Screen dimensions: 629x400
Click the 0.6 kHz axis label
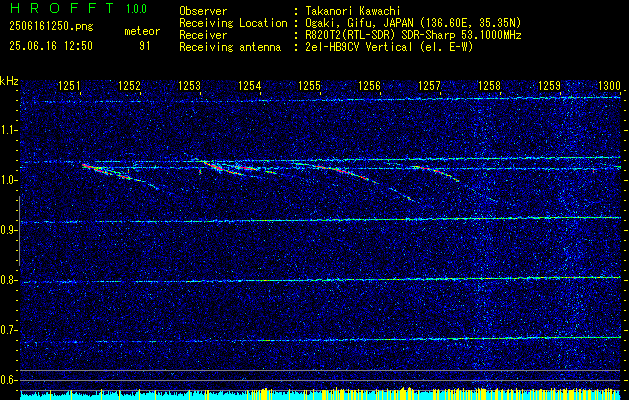[x=9, y=380]
